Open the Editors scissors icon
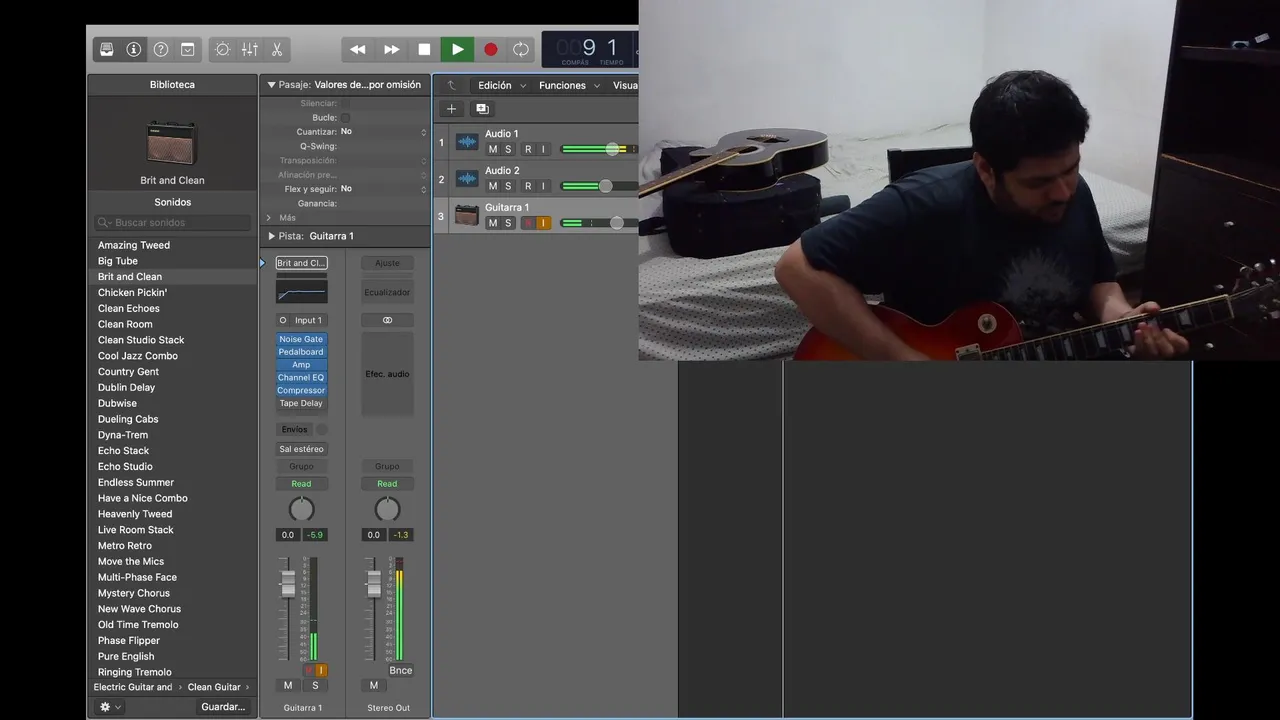This screenshot has height=720, width=1280. 276,49
